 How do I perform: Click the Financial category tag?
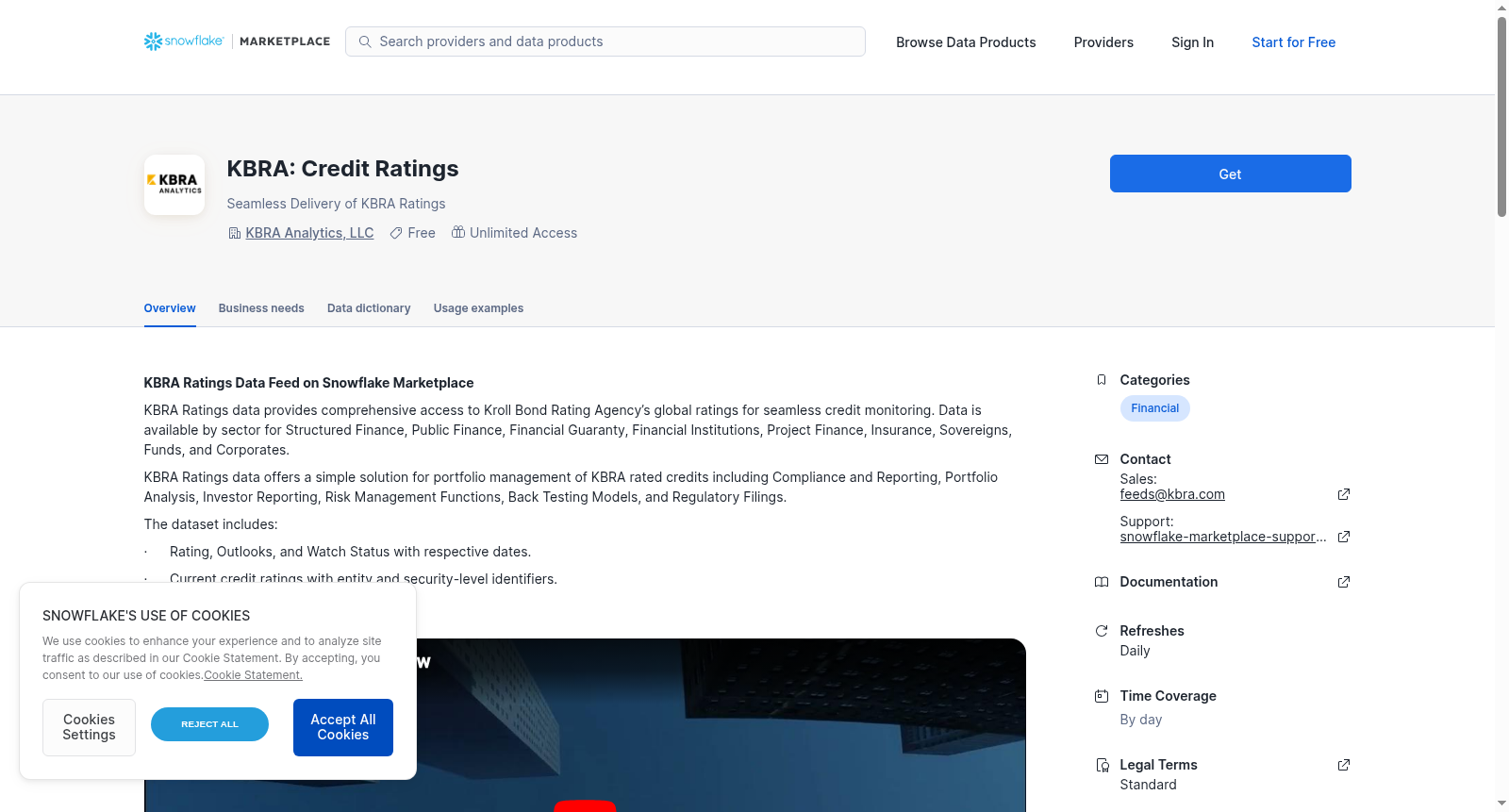click(x=1154, y=408)
